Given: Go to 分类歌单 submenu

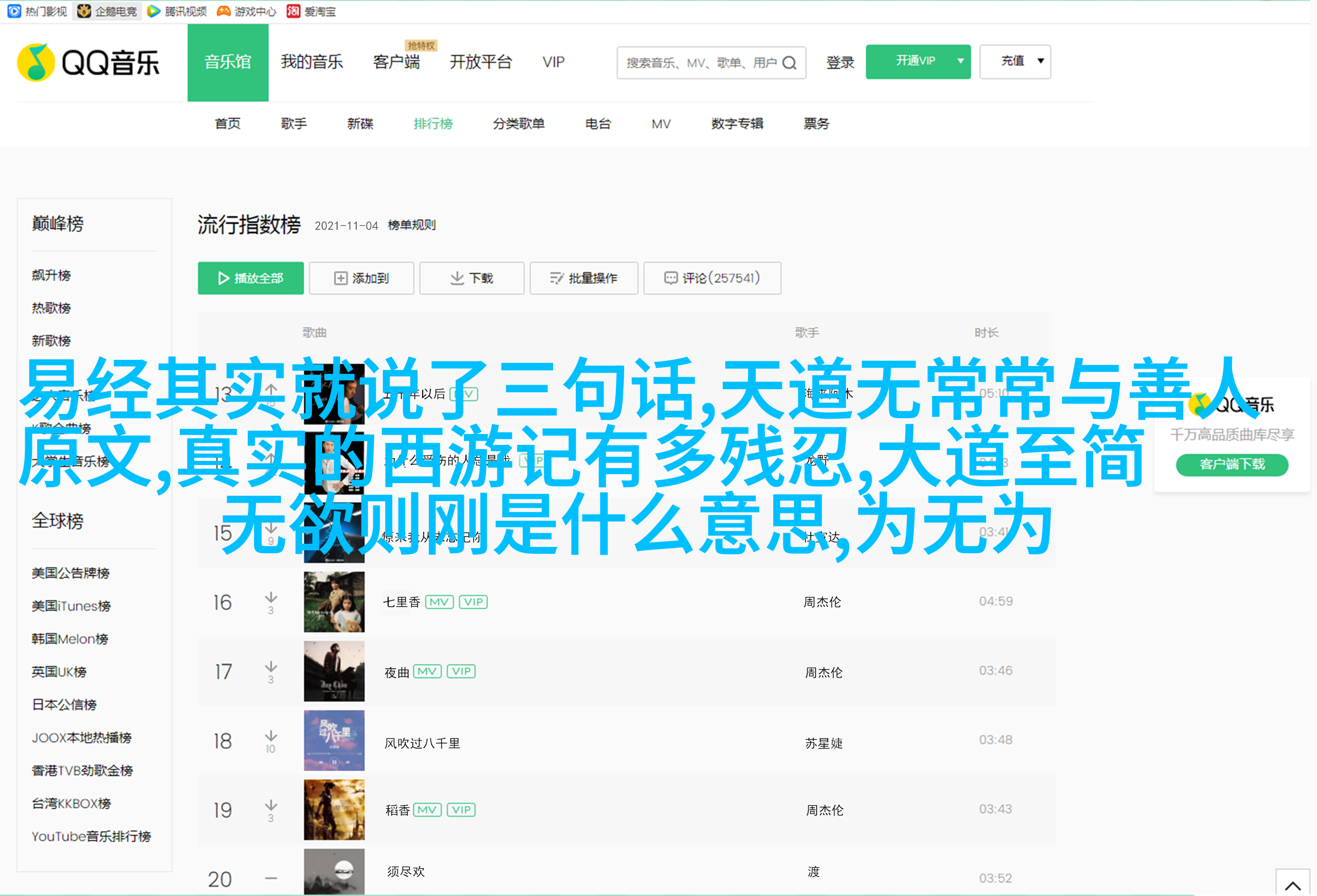Looking at the screenshot, I should click(x=519, y=124).
